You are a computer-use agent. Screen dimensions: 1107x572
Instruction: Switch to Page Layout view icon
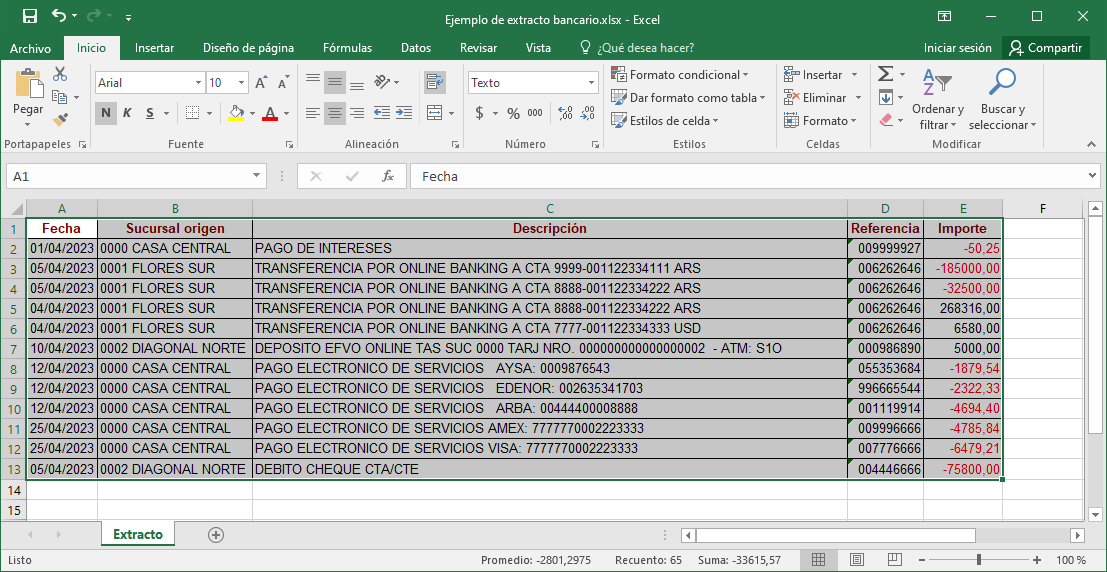856,560
